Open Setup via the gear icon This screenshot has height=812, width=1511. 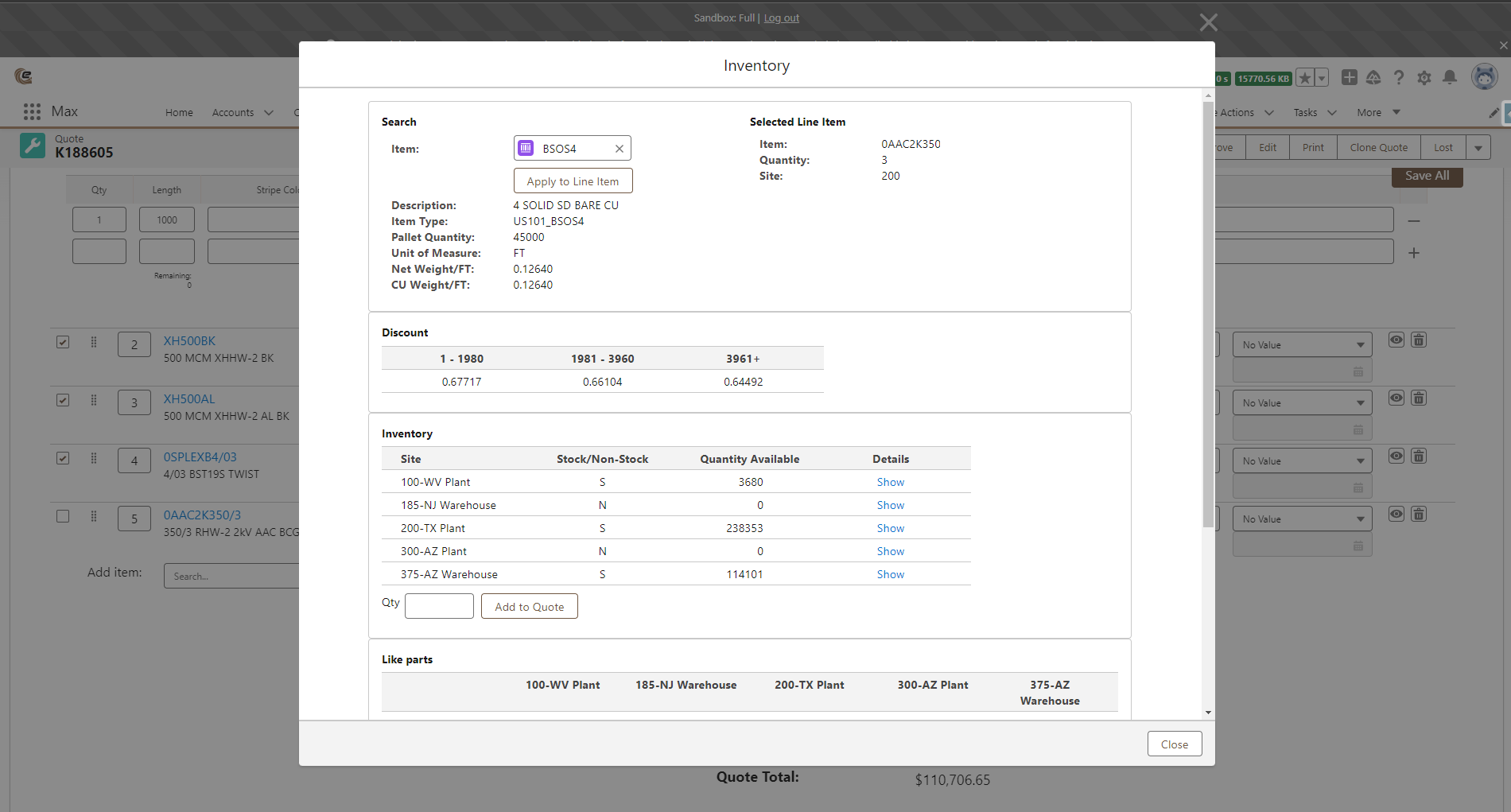coord(1424,77)
